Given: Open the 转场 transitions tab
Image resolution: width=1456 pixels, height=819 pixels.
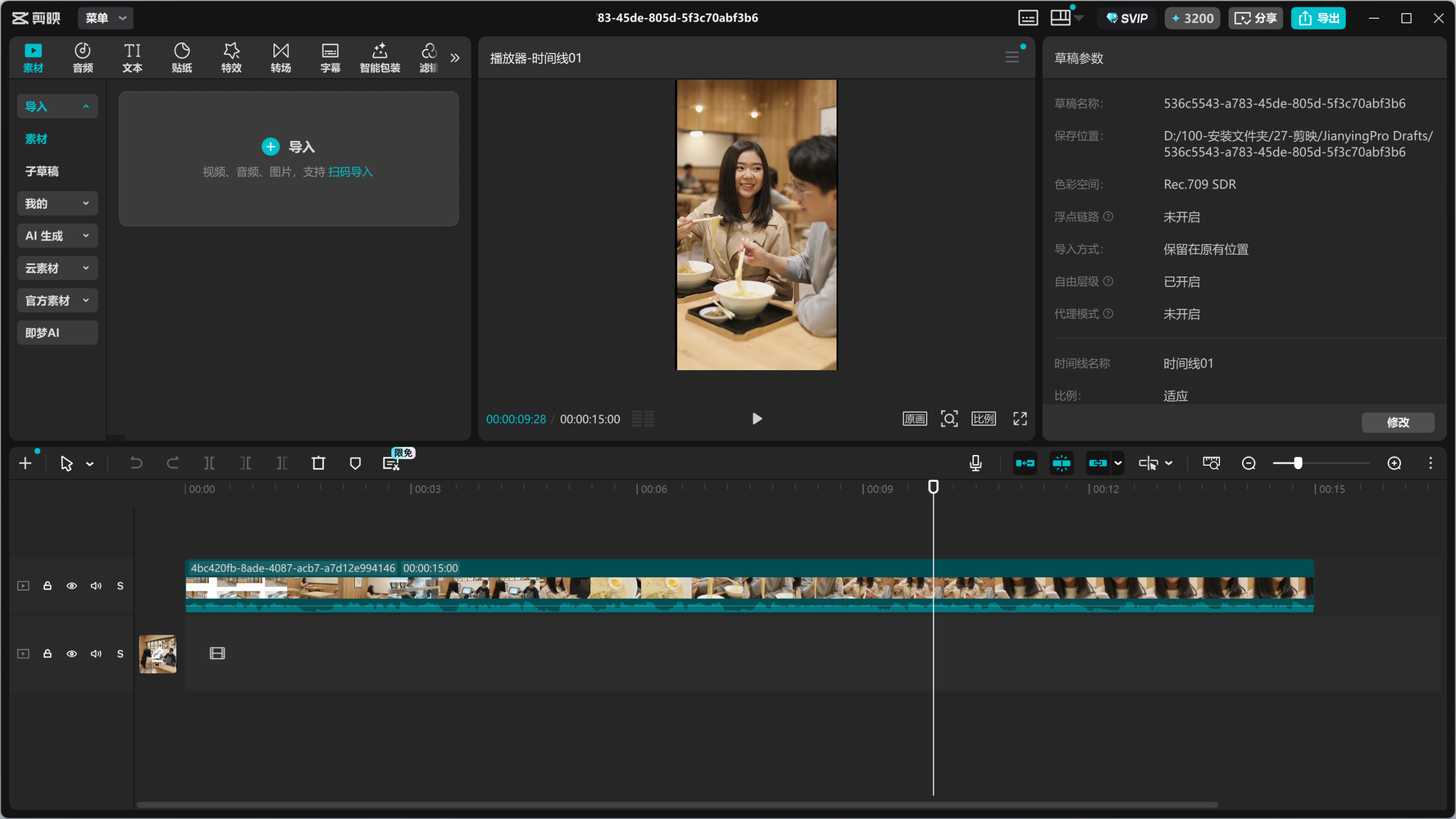Looking at the screenshot, I should pyautogui.click(x=280, y=57).
